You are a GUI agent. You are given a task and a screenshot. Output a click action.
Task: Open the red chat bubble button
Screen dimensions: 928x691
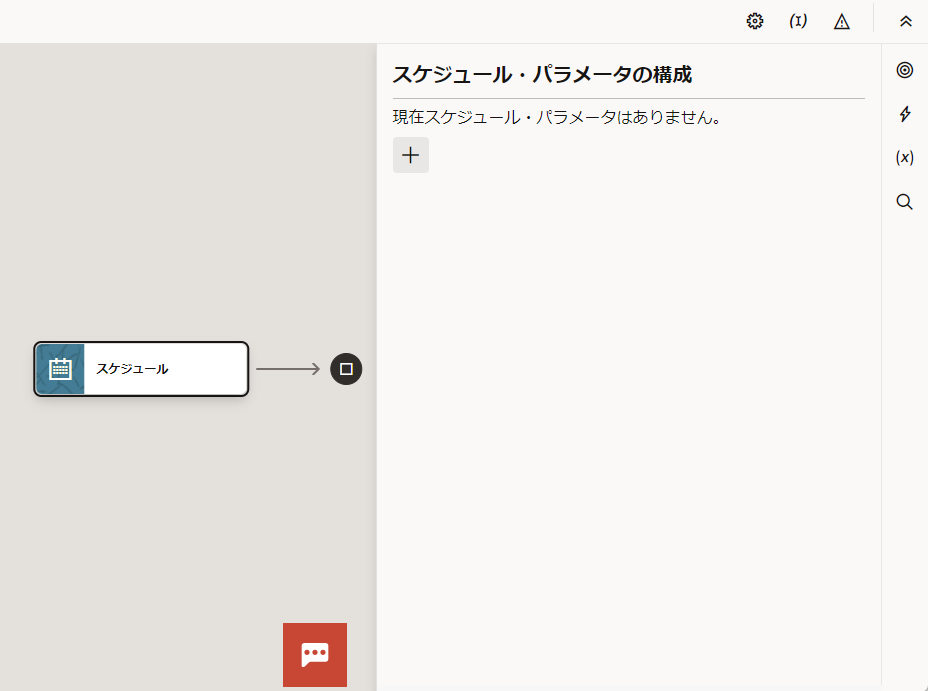pyautogui.click(x=315, y=654)
